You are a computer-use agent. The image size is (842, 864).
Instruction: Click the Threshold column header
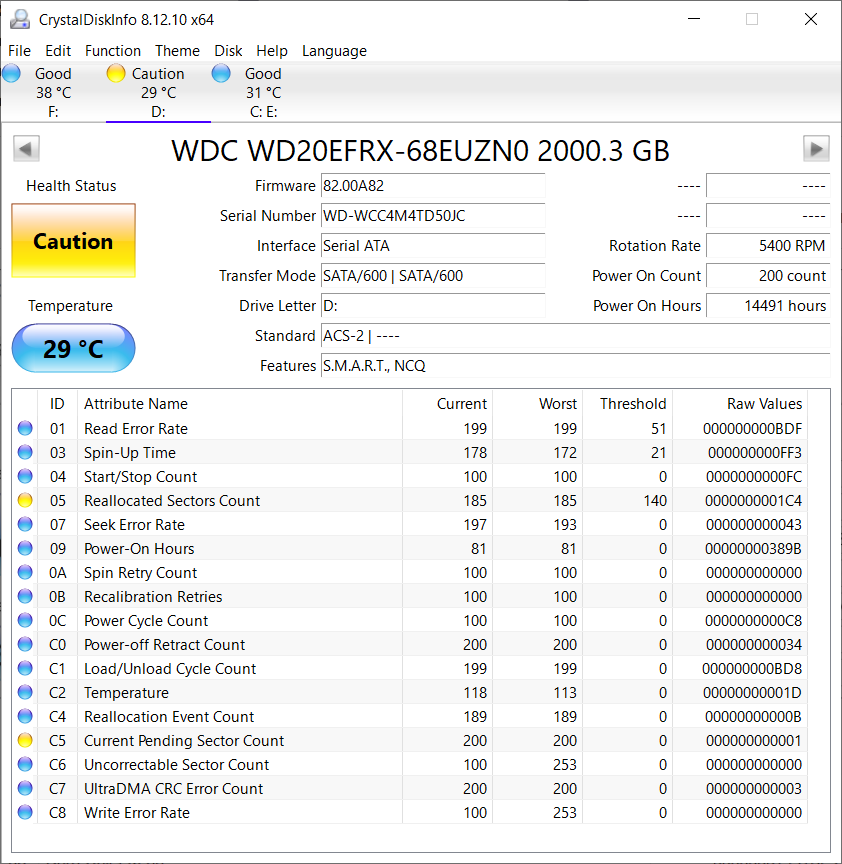click(628, 404)
